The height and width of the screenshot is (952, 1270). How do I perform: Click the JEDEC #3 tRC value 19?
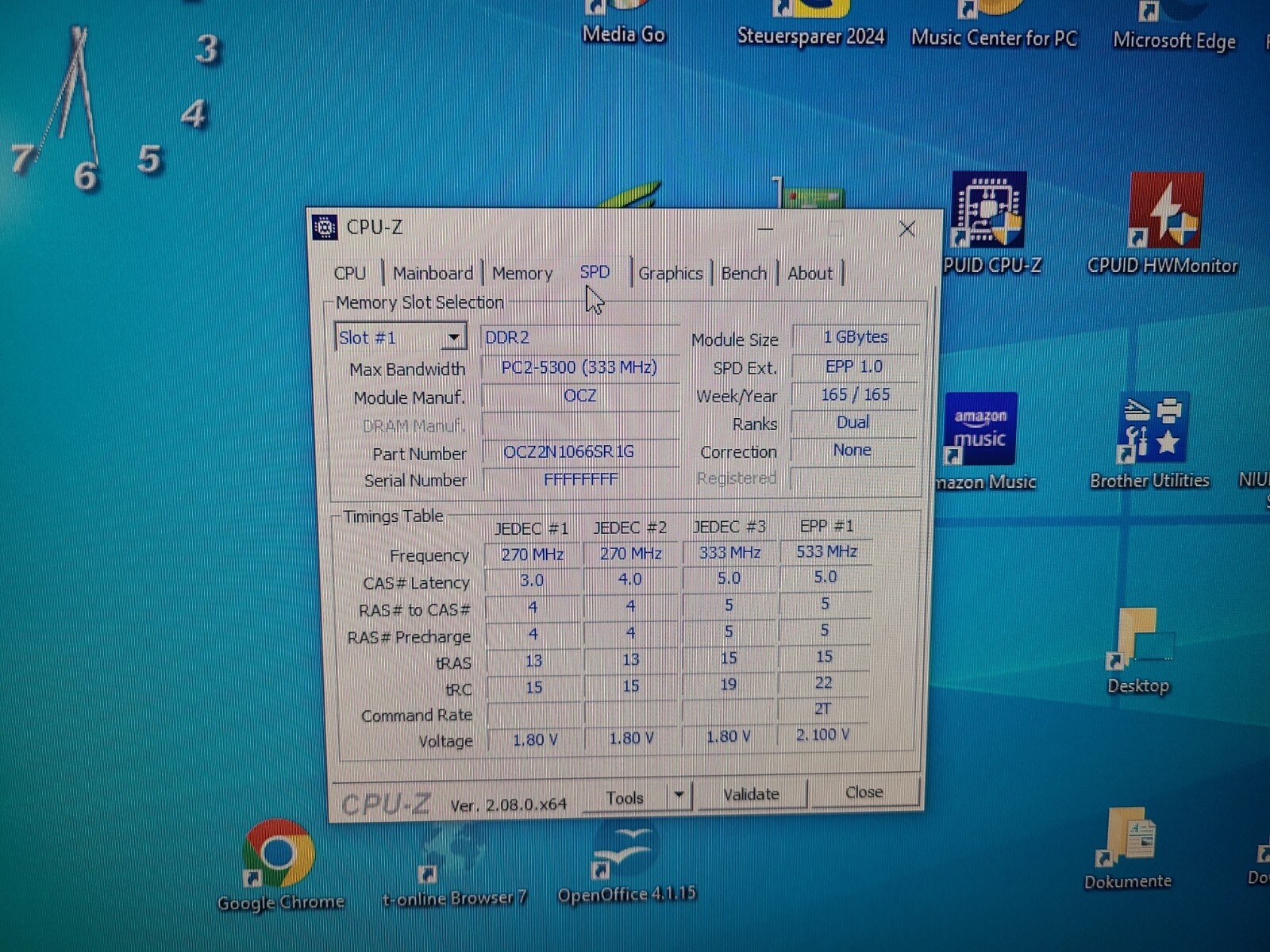pyautogui.click(x=729, y=684)
